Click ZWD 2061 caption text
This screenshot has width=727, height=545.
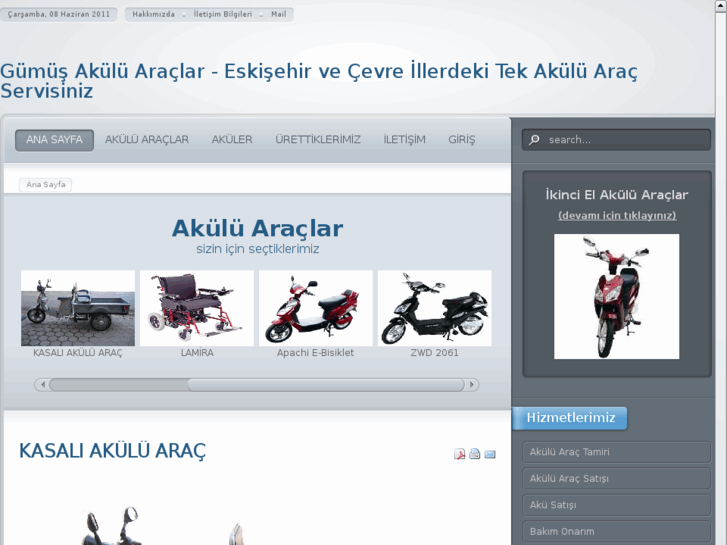(434, 353)
